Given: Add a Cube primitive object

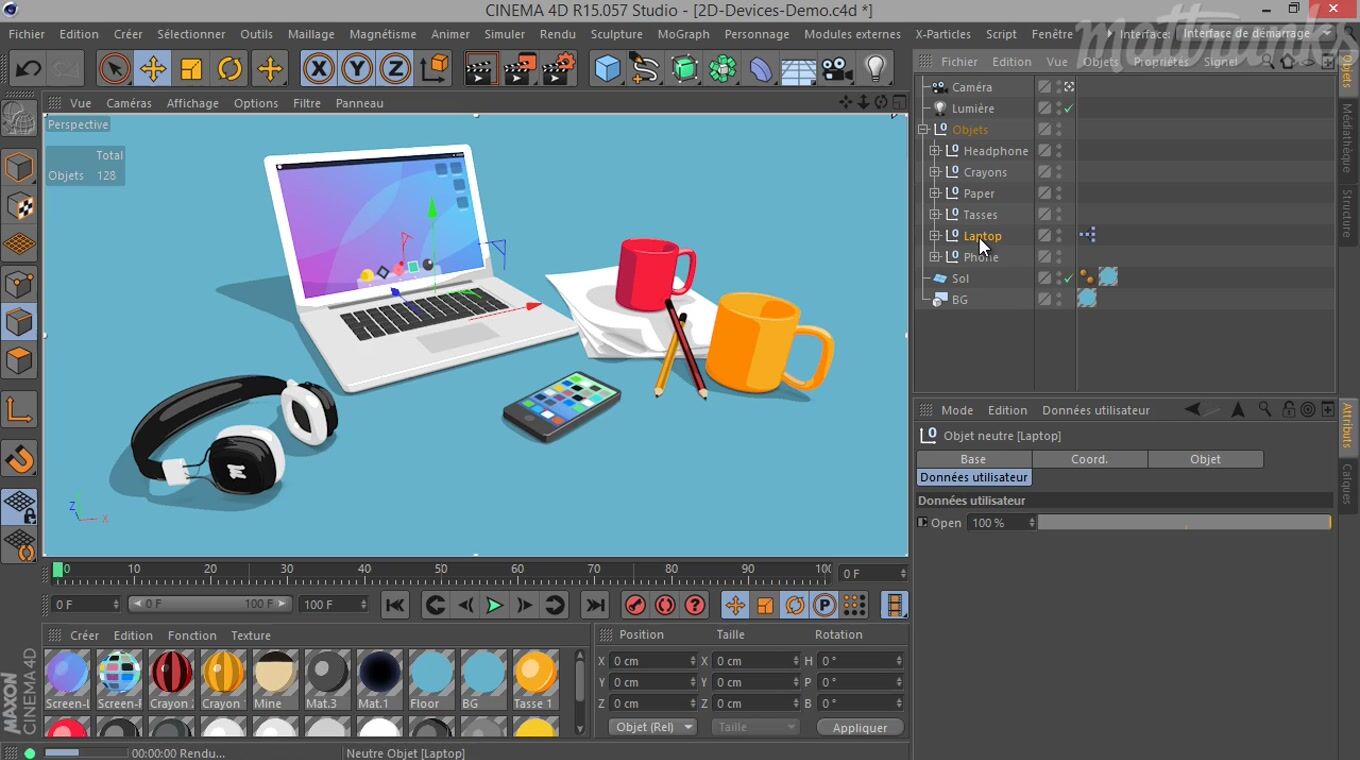Looking at the screenshot, I should (607, 69).
